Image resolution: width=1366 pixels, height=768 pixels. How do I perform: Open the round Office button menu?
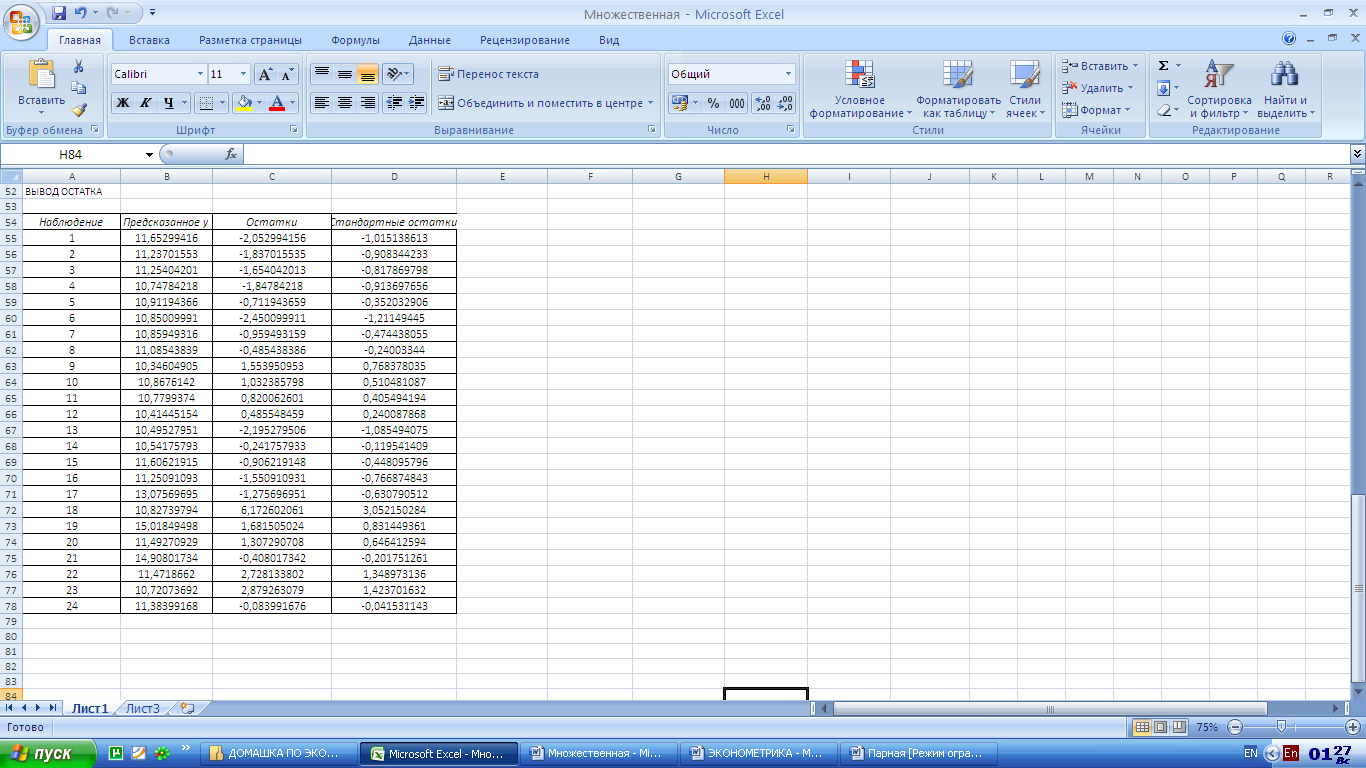tap(21, 21)
